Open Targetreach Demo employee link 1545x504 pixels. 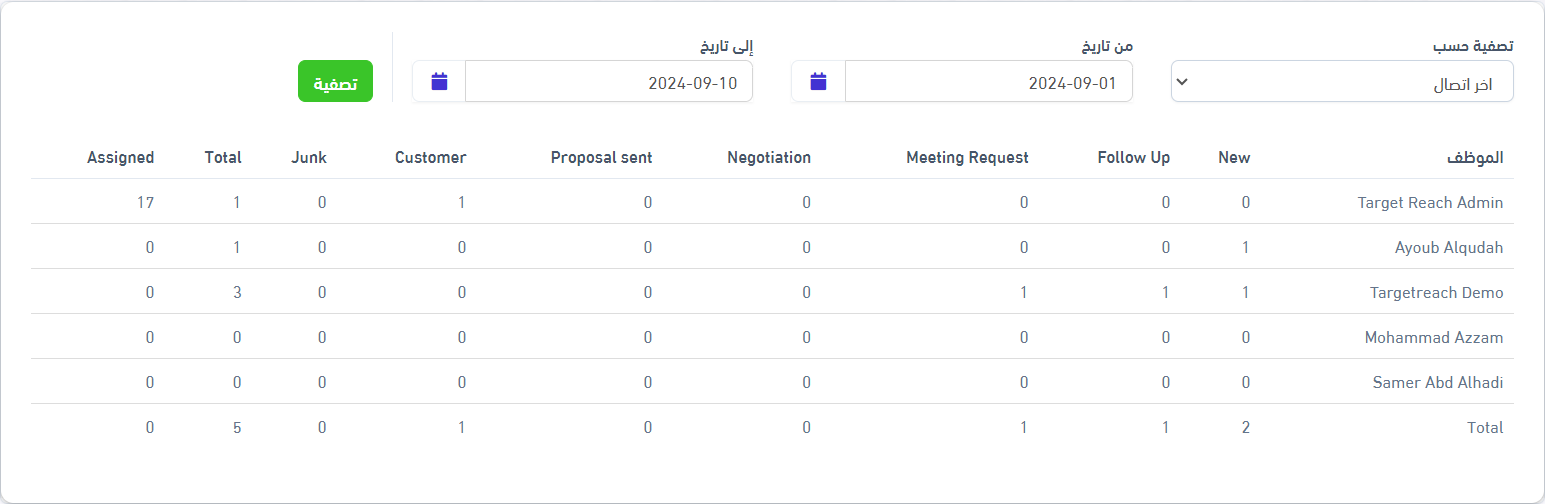(x=1436, y=293)
